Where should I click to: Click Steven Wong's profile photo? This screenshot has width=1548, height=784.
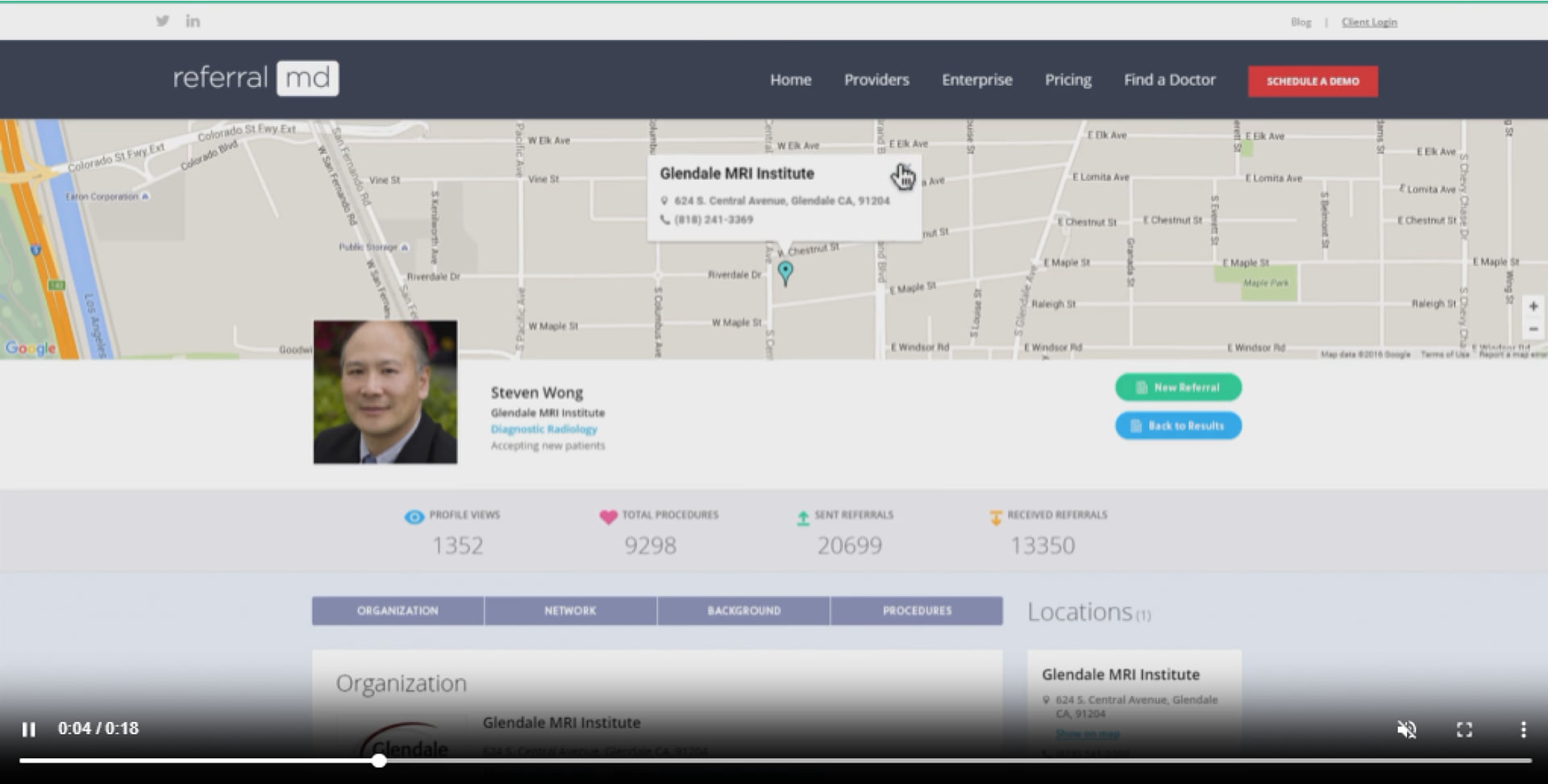pos(385,392)
